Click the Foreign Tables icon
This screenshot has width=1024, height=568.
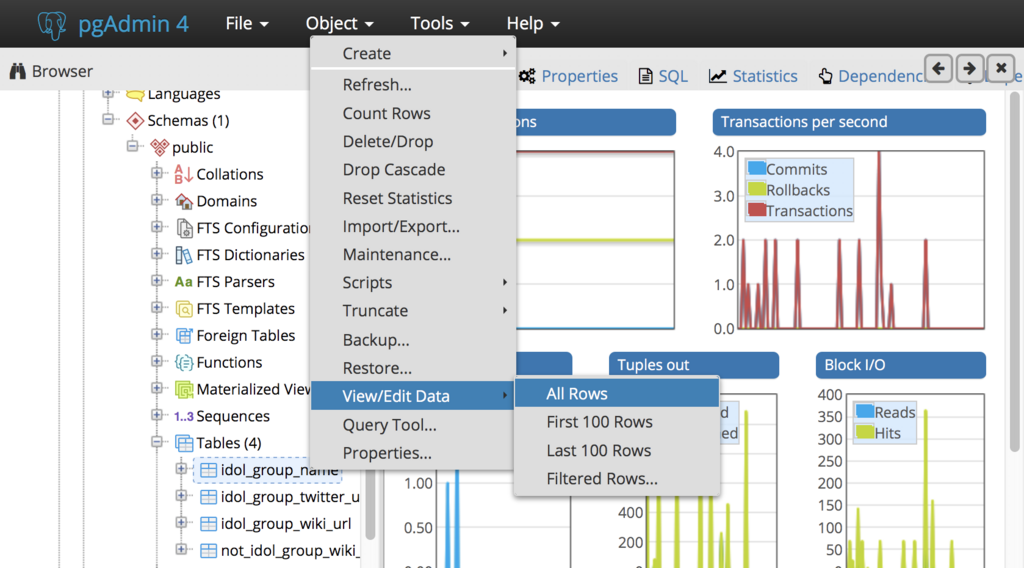click(184, 336)
